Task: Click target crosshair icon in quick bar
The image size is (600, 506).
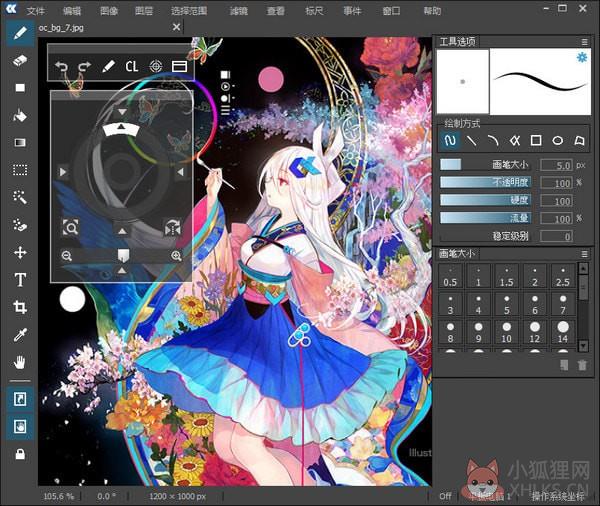Action: 155,67
